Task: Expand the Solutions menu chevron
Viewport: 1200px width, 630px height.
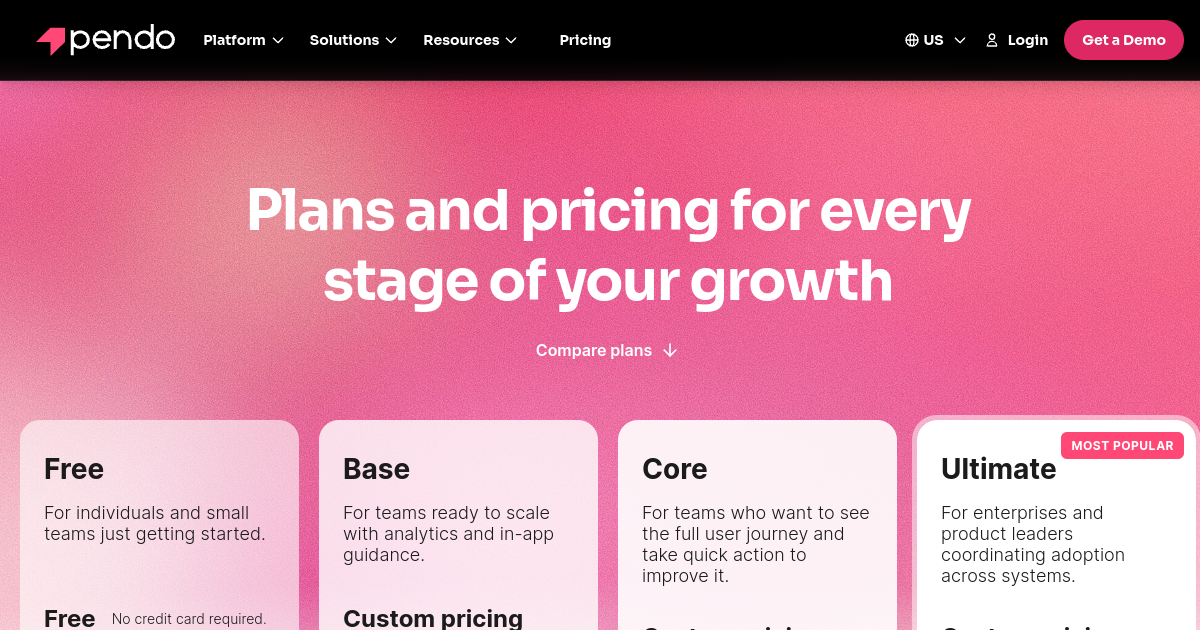Action: click(x=391, y=40)
